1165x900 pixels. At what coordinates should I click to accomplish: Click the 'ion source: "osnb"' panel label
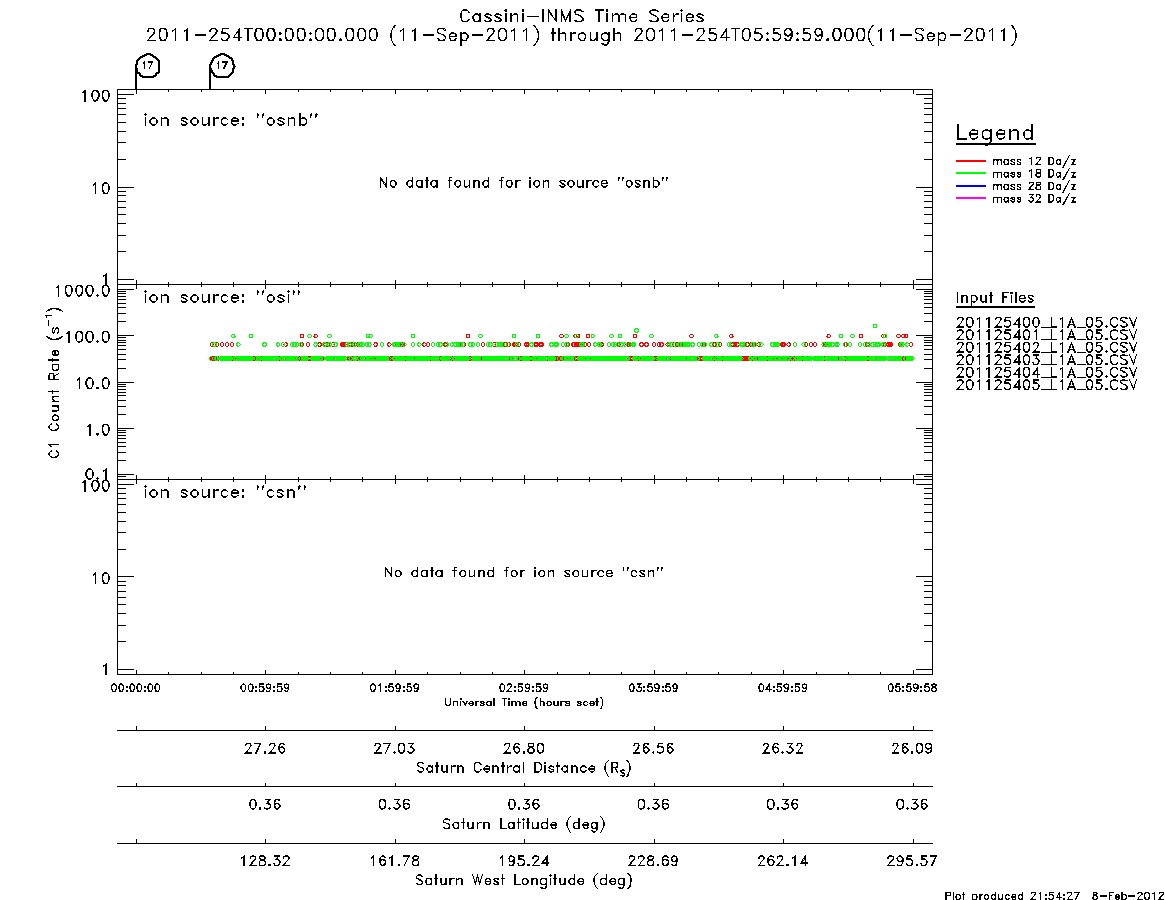click(x=231, y=120)
